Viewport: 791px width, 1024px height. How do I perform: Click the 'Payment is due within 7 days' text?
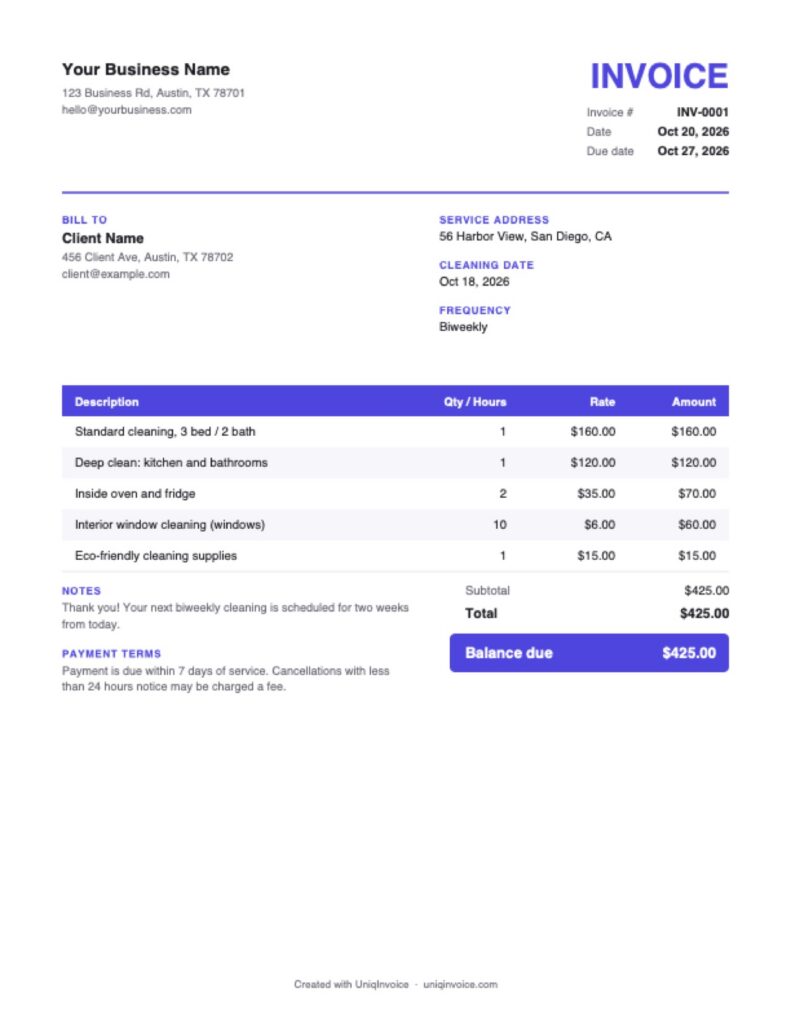pyautogui.click(x=225, y=679)
